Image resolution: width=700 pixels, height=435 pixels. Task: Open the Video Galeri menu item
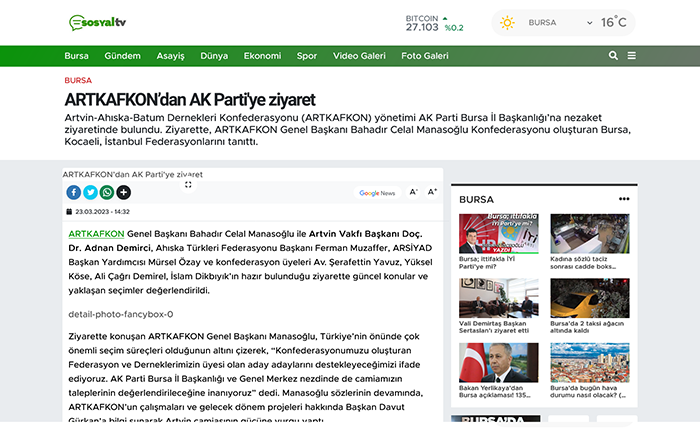[359, 56]
